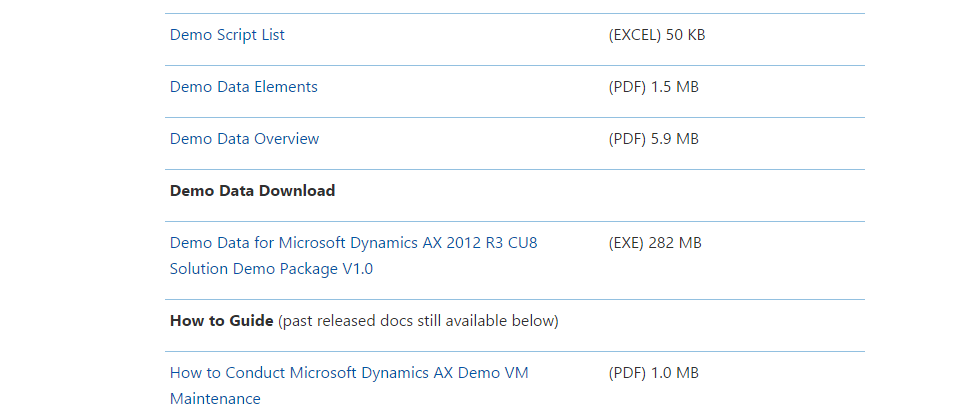961x410 pixels.
Task: Click the (PDF) label beside Demo Data Overview
Action: coord(628,139)
